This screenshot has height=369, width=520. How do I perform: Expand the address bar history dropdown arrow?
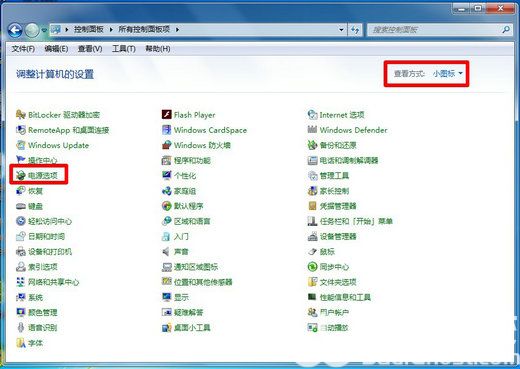(341, 30)
